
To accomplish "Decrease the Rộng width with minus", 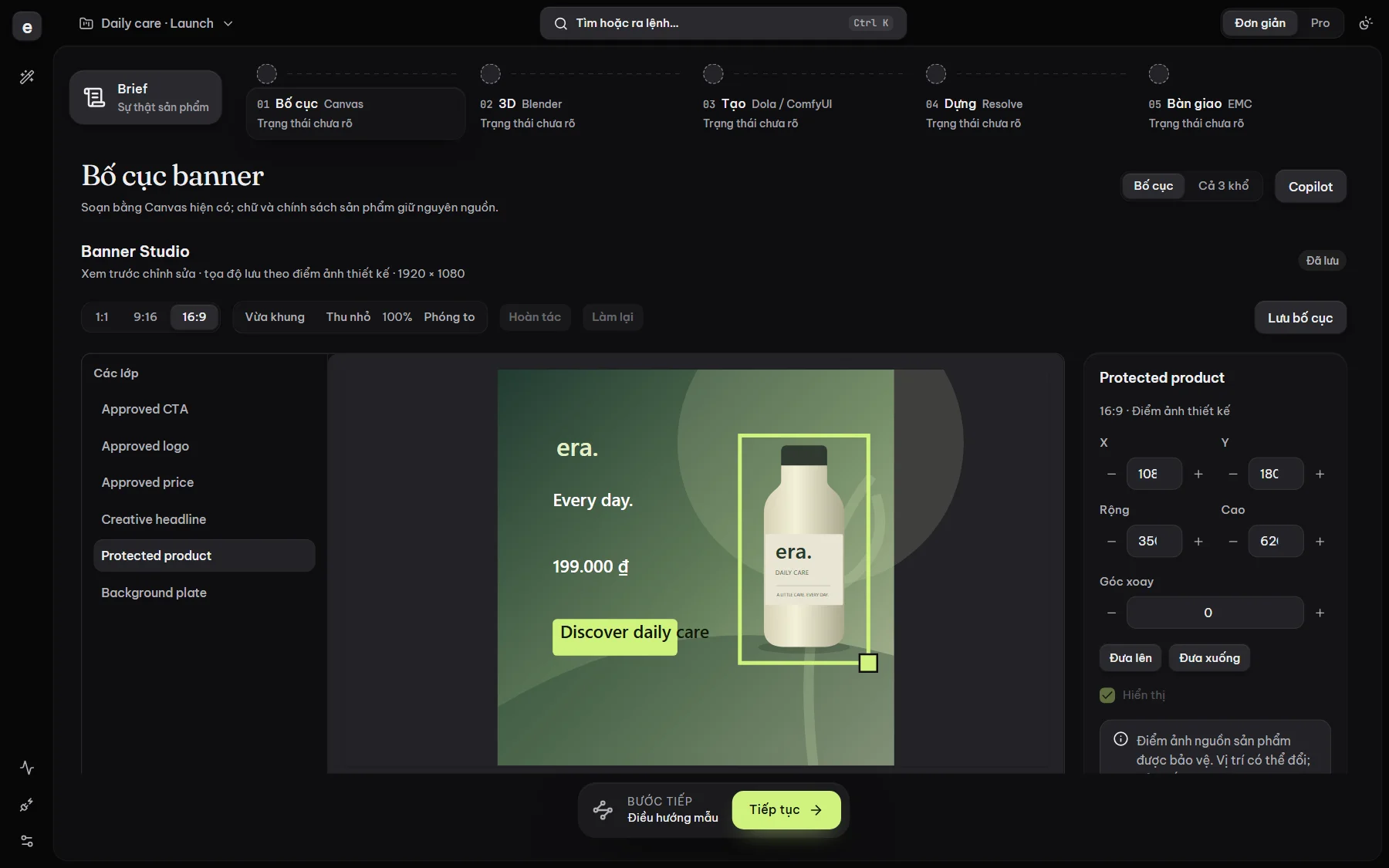I will pyautogui.click(x=1111, y=542).
